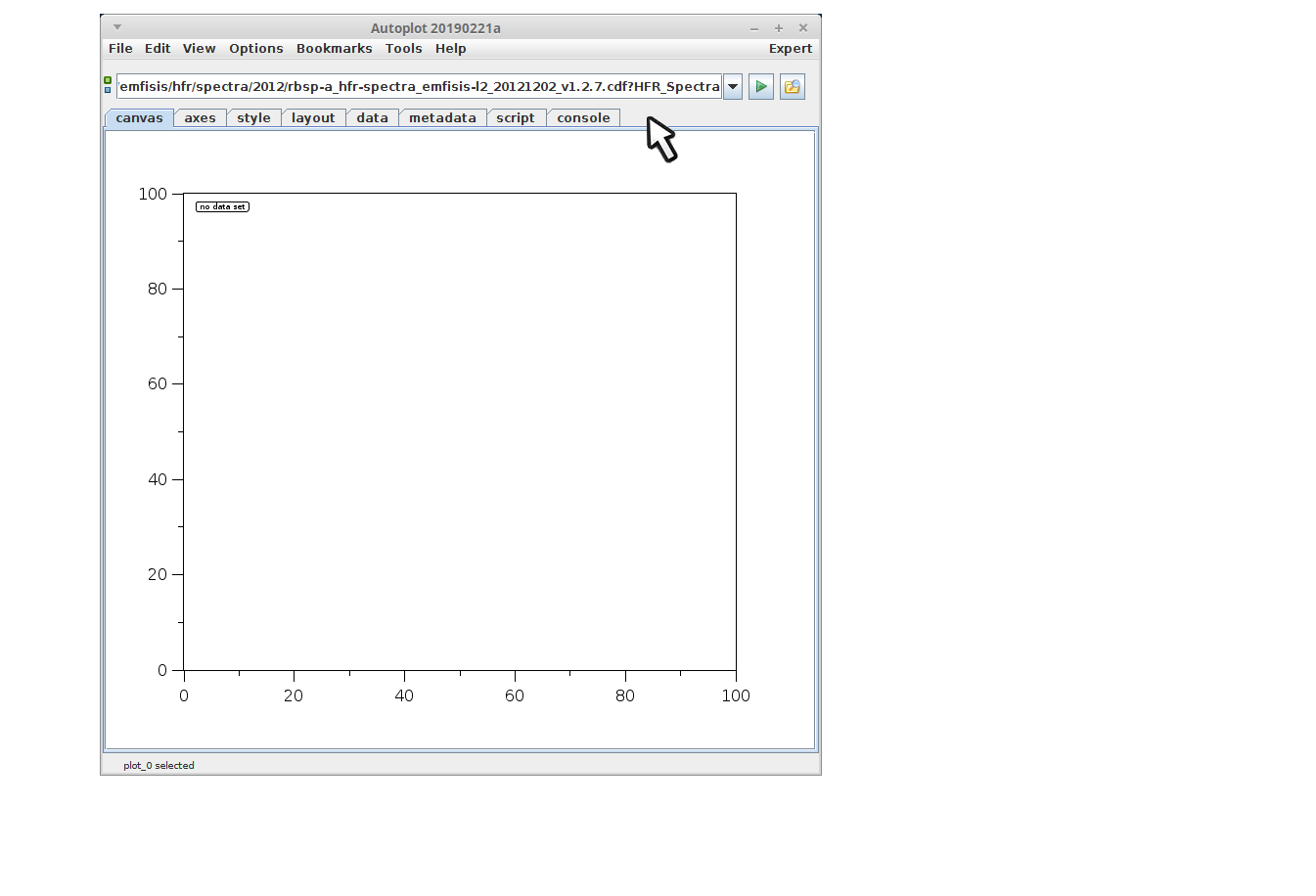Open the file browse folder icon

point(792,87)
